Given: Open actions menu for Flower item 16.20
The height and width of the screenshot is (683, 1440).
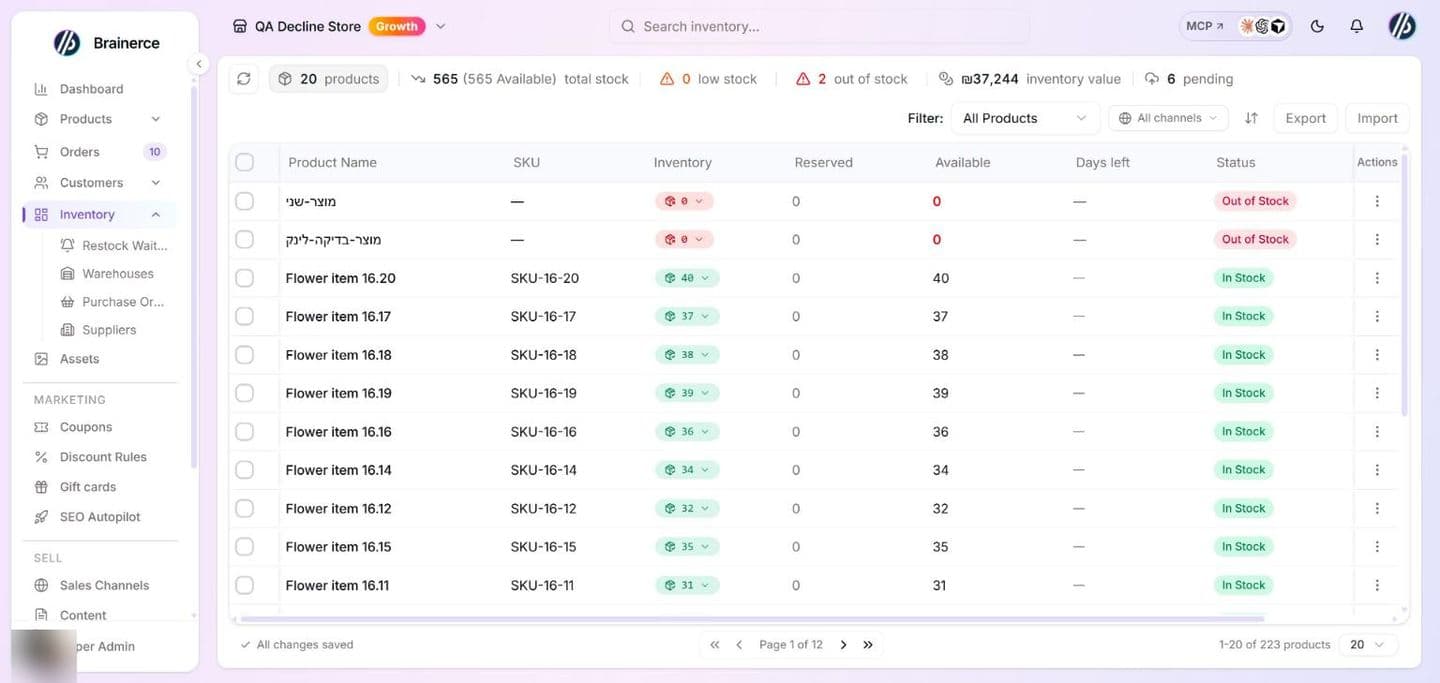Looking at the screenshot, I should point(1377,278).
